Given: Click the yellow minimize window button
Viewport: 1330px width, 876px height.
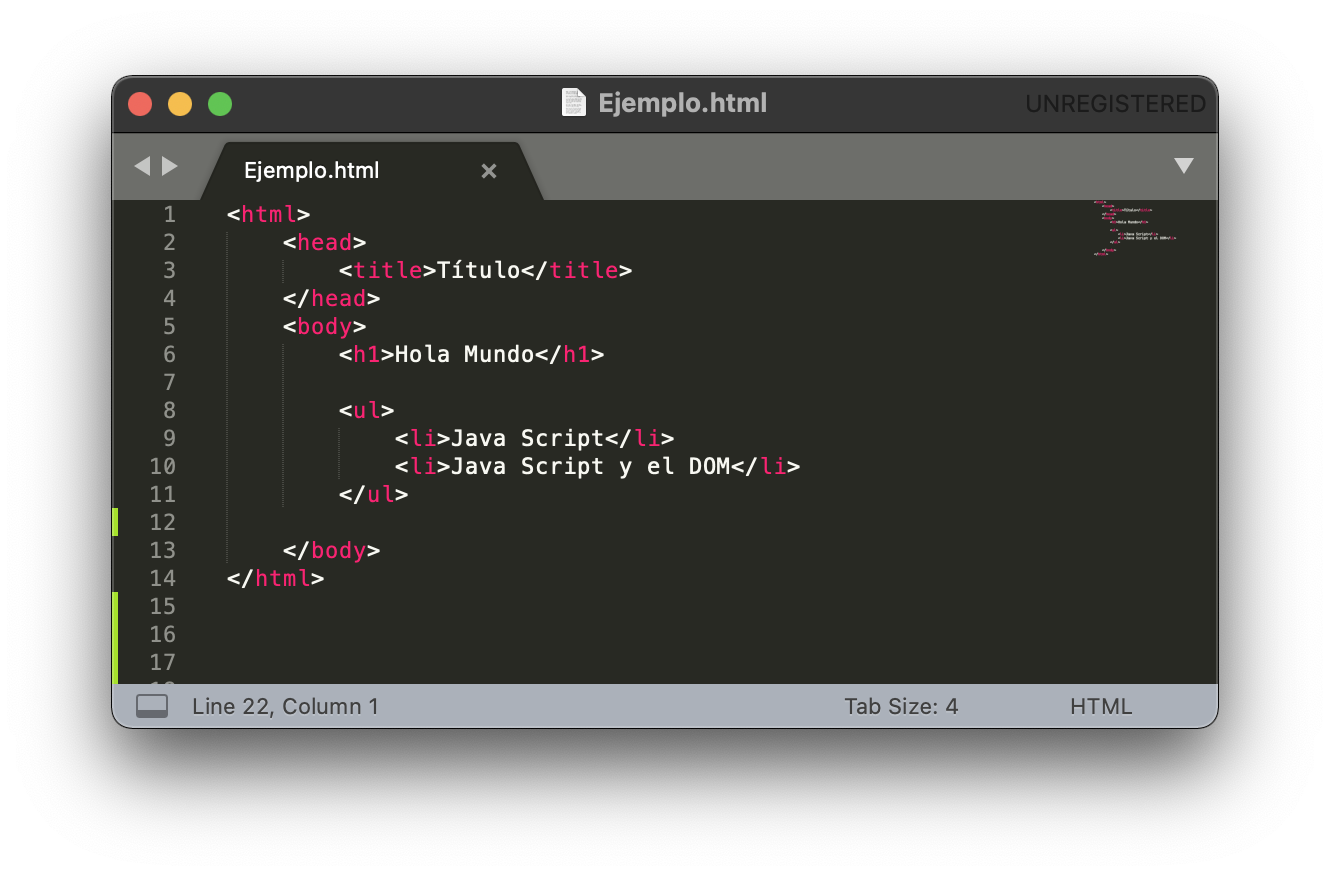Looking at the screenshot, I should click(x=180, y=104).
